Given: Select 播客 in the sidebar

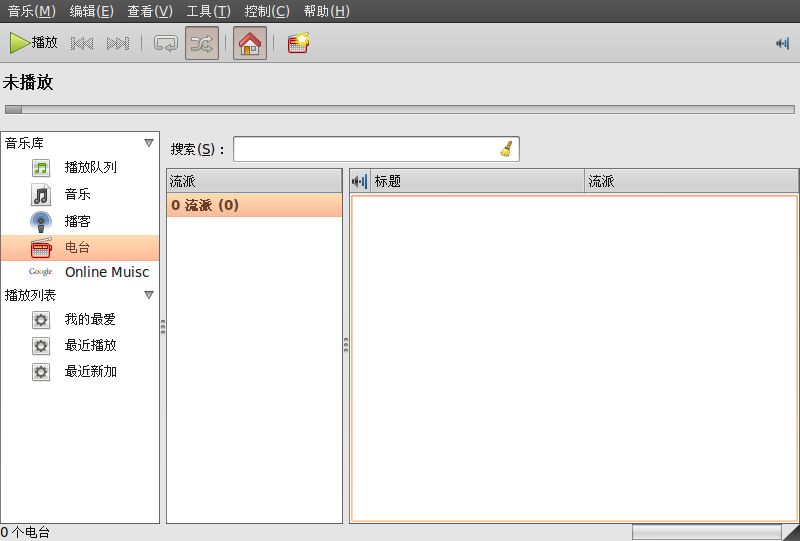Looking at the screenshot, I should pyautogui.click(x=80, y=222).
